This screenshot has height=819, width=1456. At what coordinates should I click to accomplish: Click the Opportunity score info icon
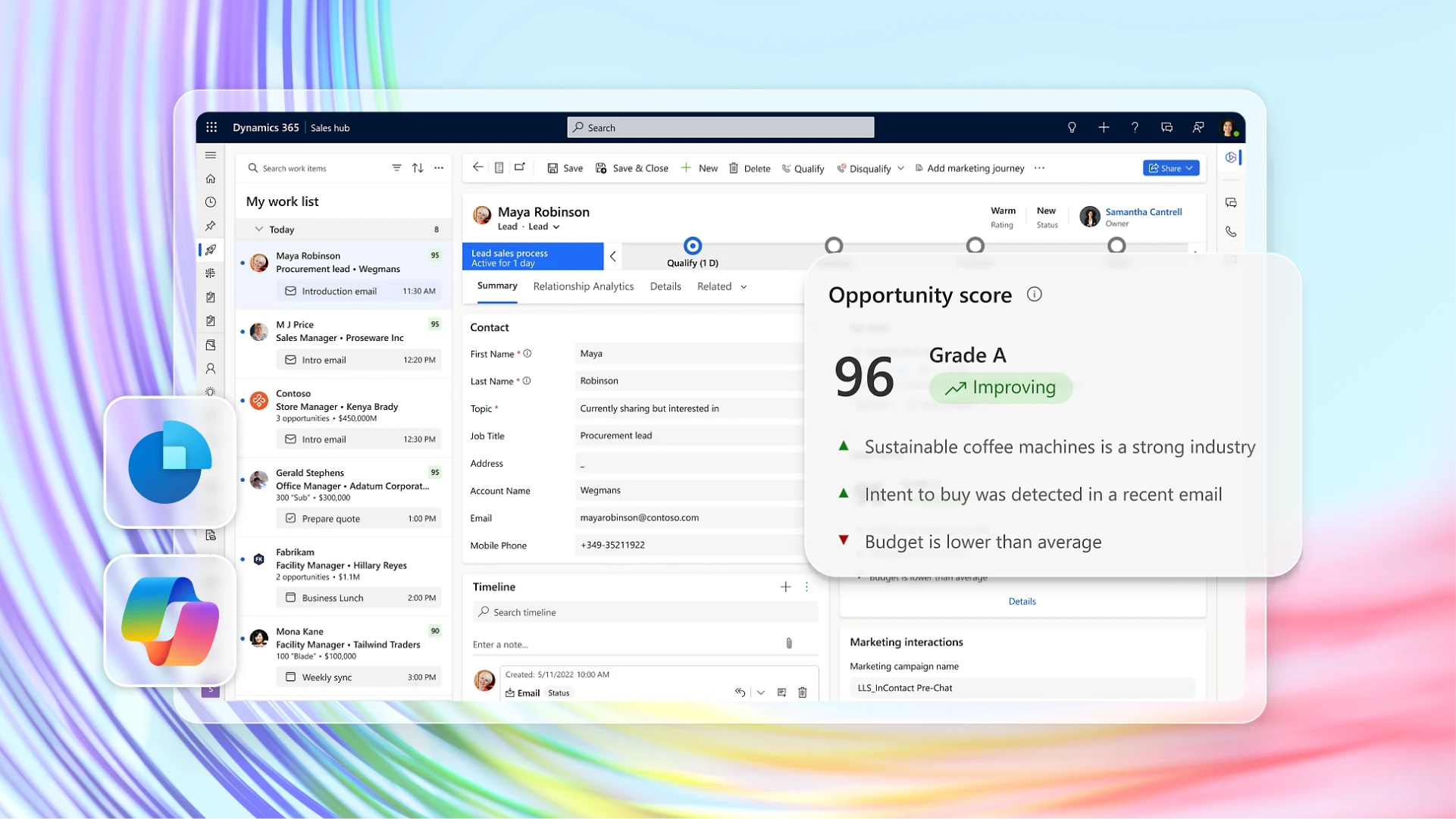click(1034, 294)
